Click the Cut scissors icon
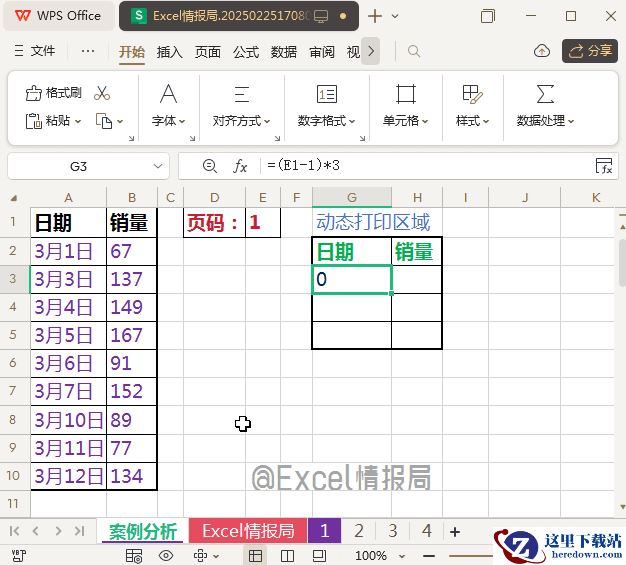The image size is (626, 565). [102, 93]
